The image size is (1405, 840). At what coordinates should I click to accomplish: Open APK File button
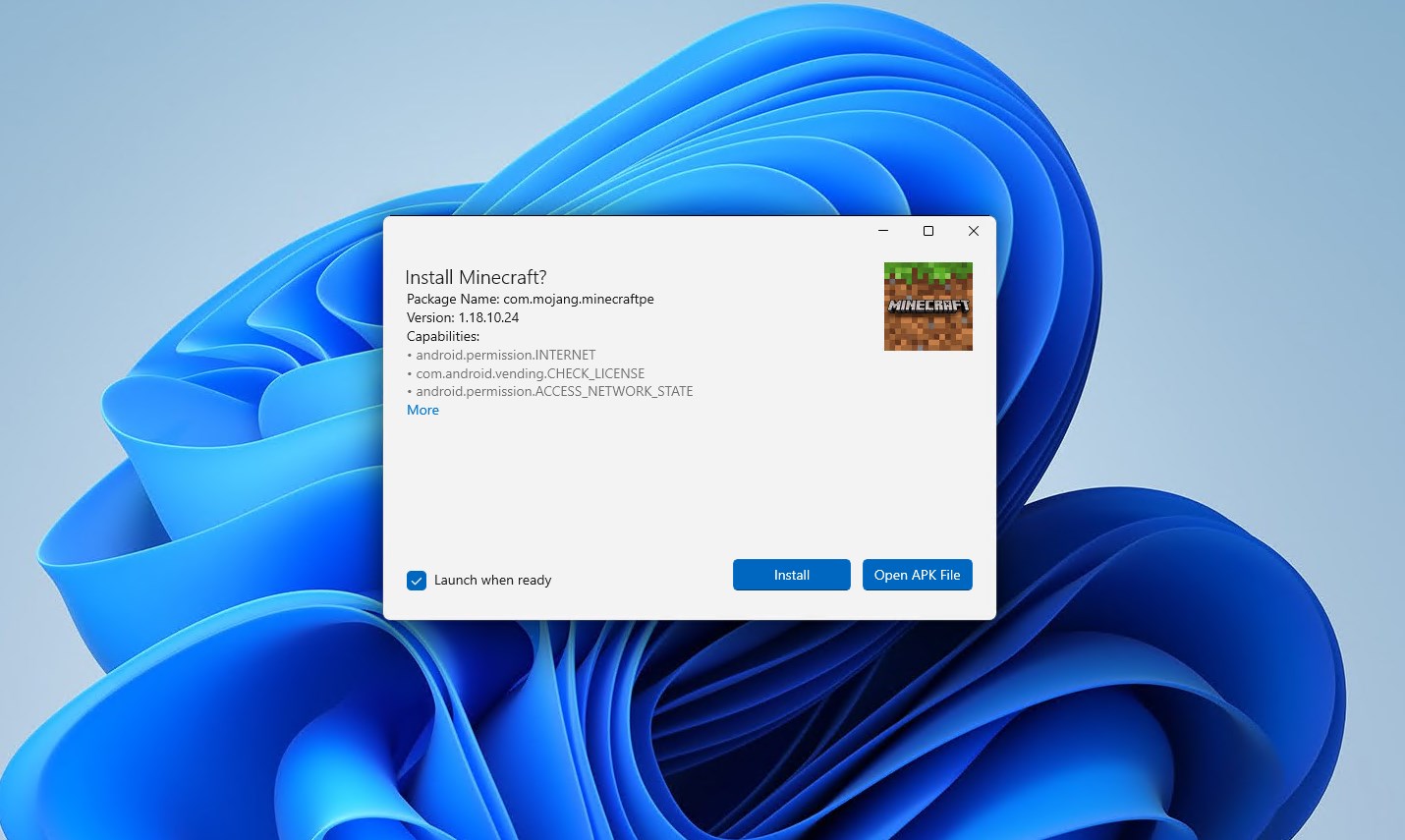[x=917, y=575]
